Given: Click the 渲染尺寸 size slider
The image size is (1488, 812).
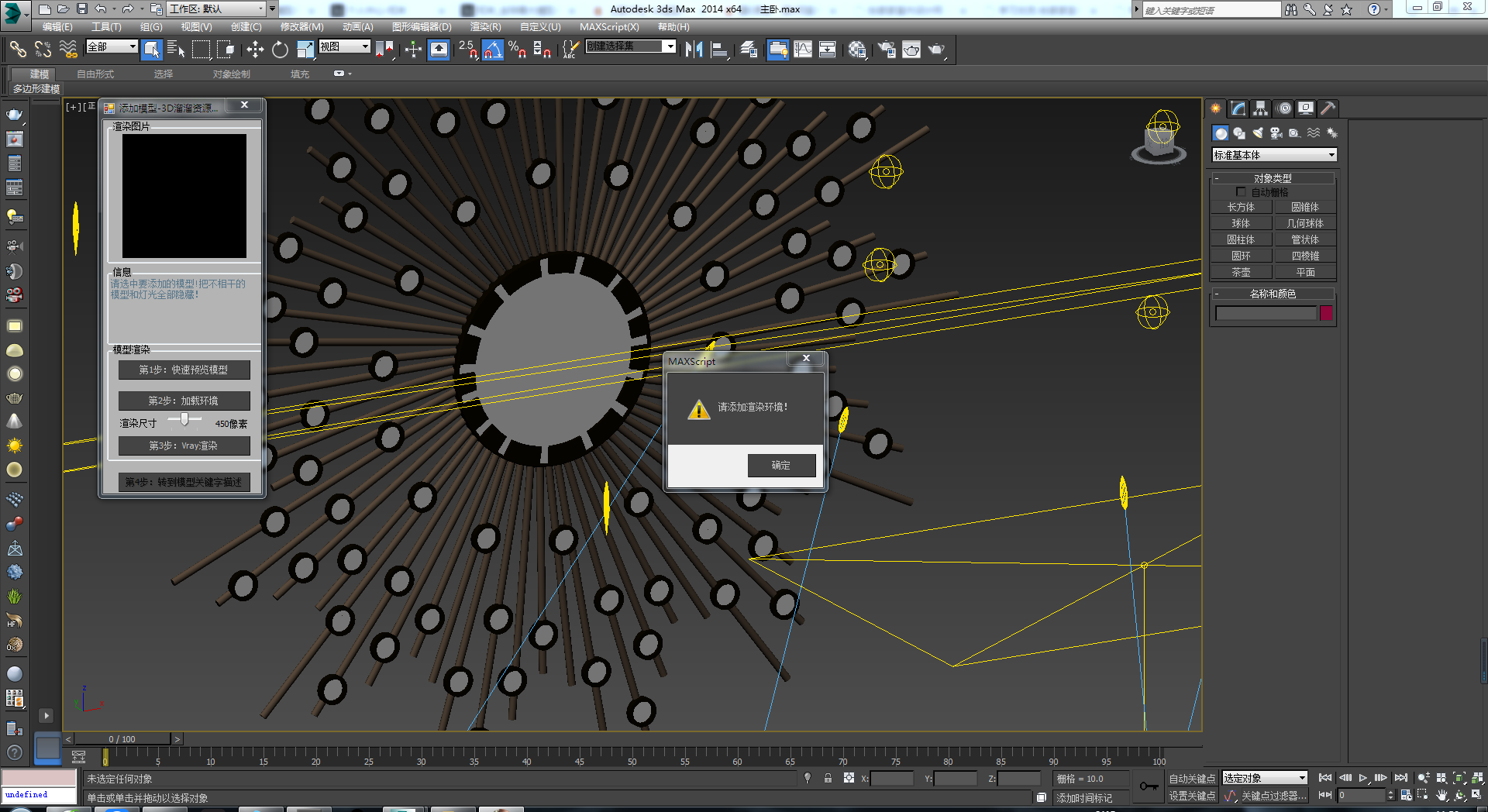Looking at the screenshot, I should pos(184,419).
